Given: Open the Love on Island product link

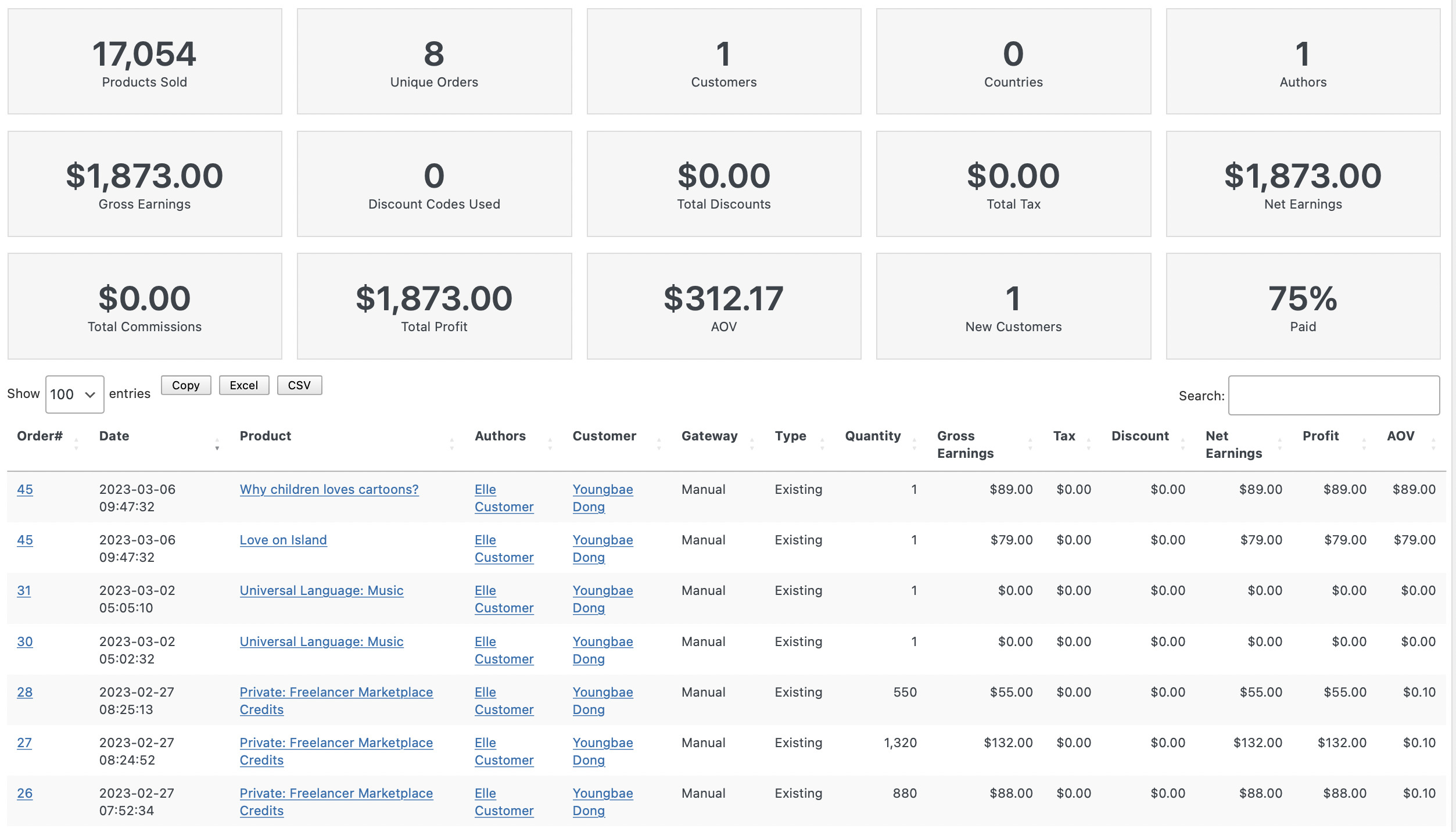Looking at the screenshot, I should click(x=283, y=540).
